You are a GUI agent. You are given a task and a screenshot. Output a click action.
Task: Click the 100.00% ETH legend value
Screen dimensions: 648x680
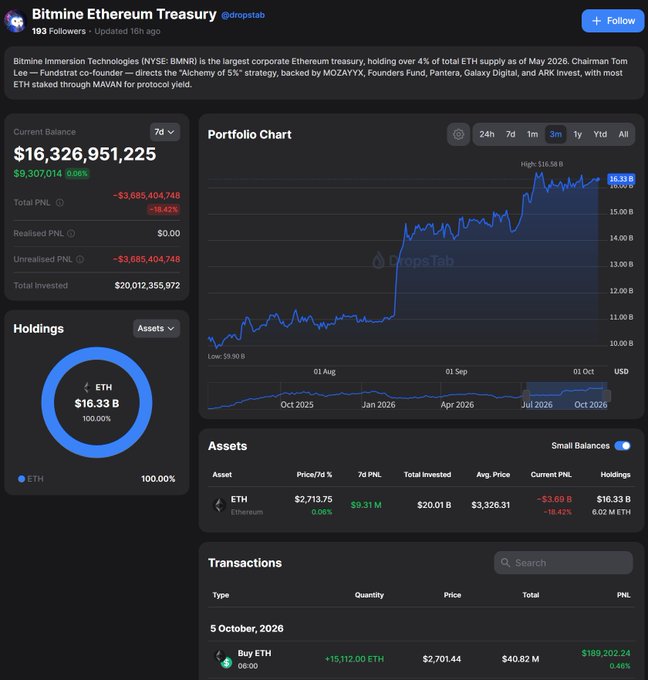pyautogui.click(x=158, y=479)
